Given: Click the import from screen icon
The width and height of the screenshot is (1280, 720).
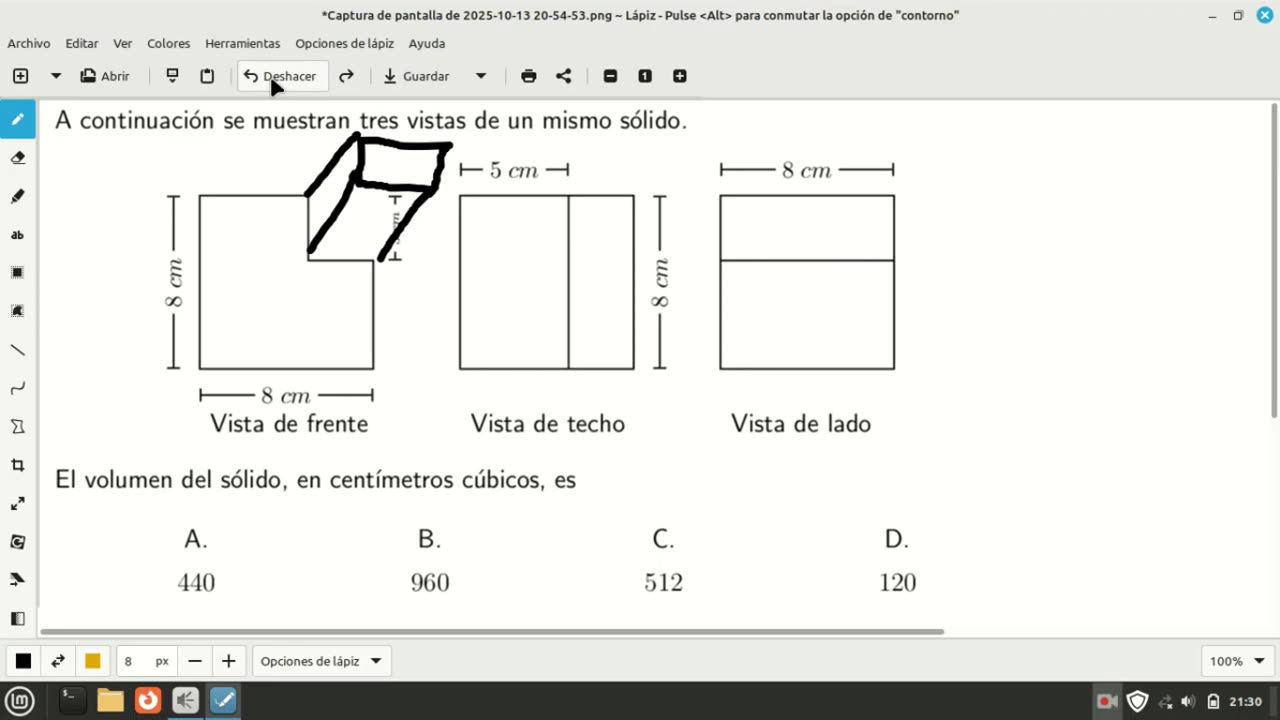Looking at the screenshot, I should coord(172,76).
